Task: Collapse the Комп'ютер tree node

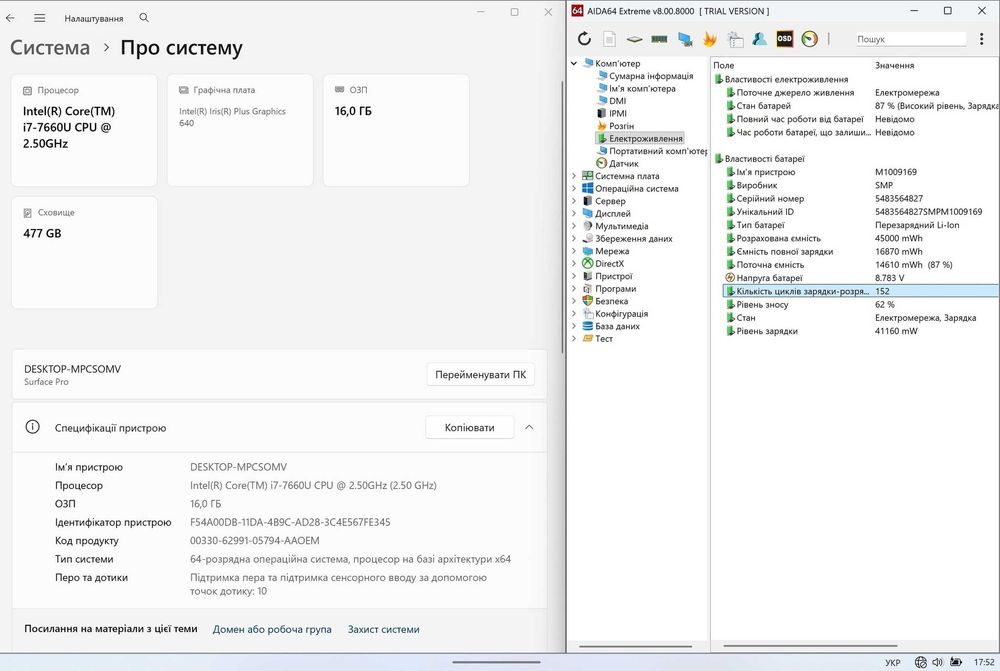Action: point(574,63)
